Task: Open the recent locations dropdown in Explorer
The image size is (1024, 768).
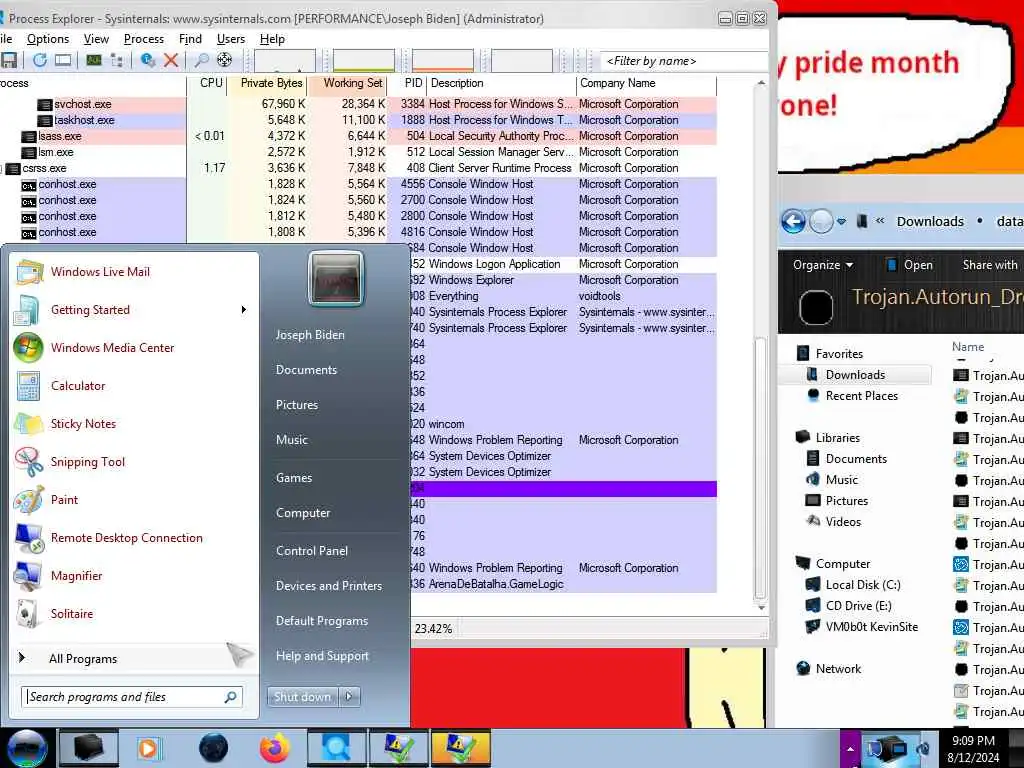Action: (842, 222)
